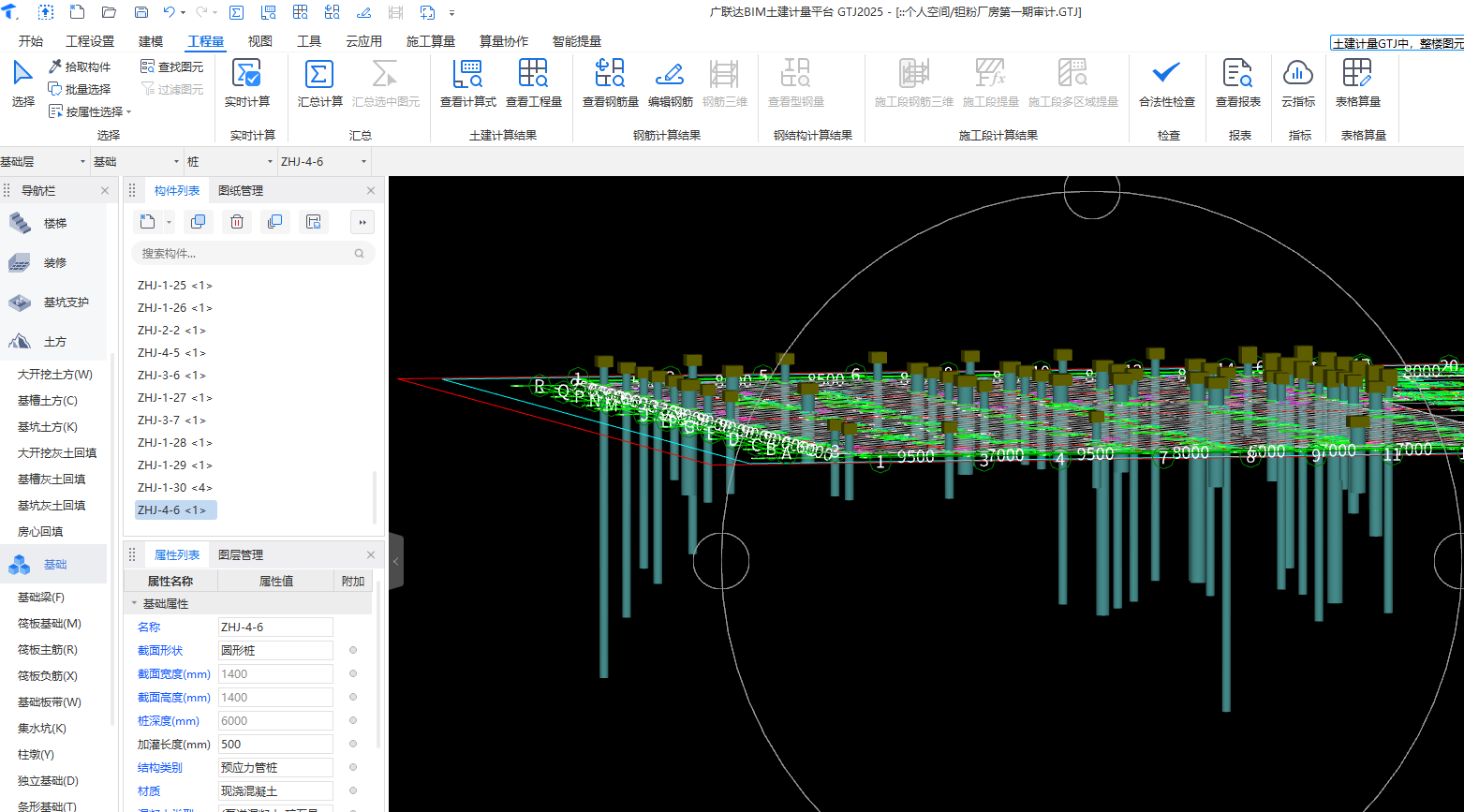Screen dimensions: 1464x812
Task: Click batch select (批量选择) tool
Action: pos(80,89)
